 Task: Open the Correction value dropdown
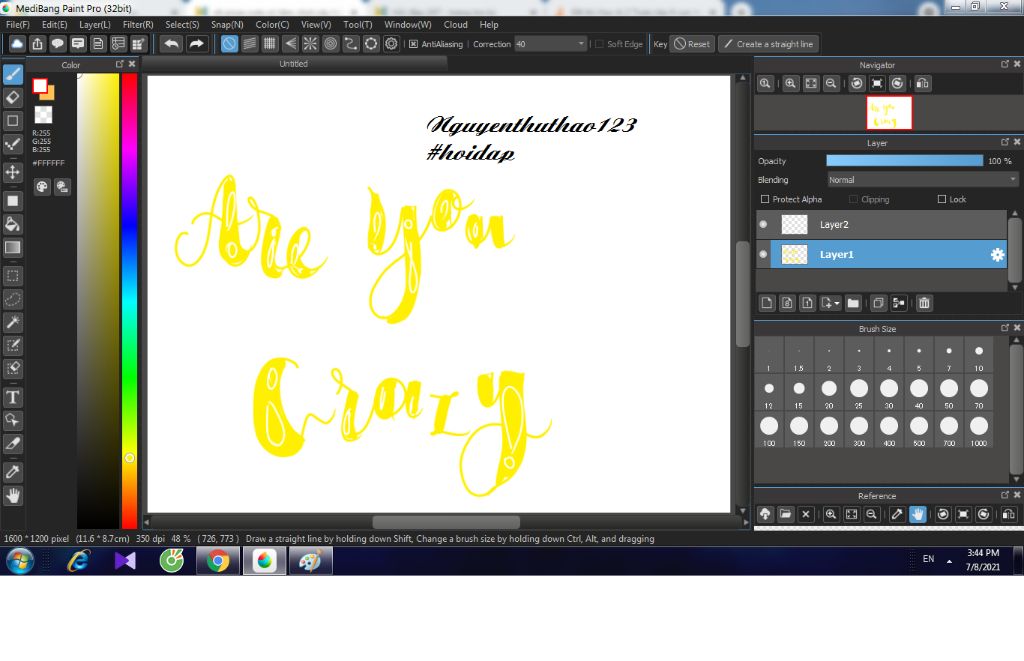[x=550, y=44]
